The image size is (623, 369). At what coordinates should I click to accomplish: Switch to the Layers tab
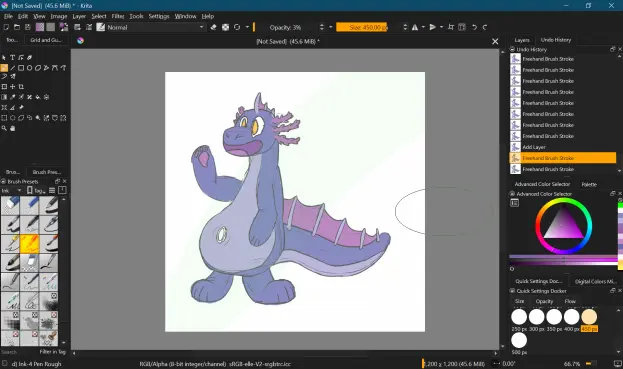click(522, 40)
